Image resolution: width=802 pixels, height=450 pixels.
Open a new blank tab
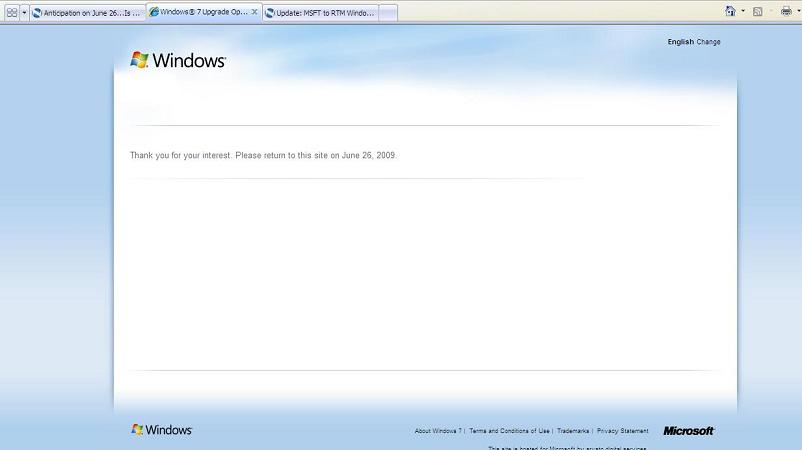pos(388,13)
